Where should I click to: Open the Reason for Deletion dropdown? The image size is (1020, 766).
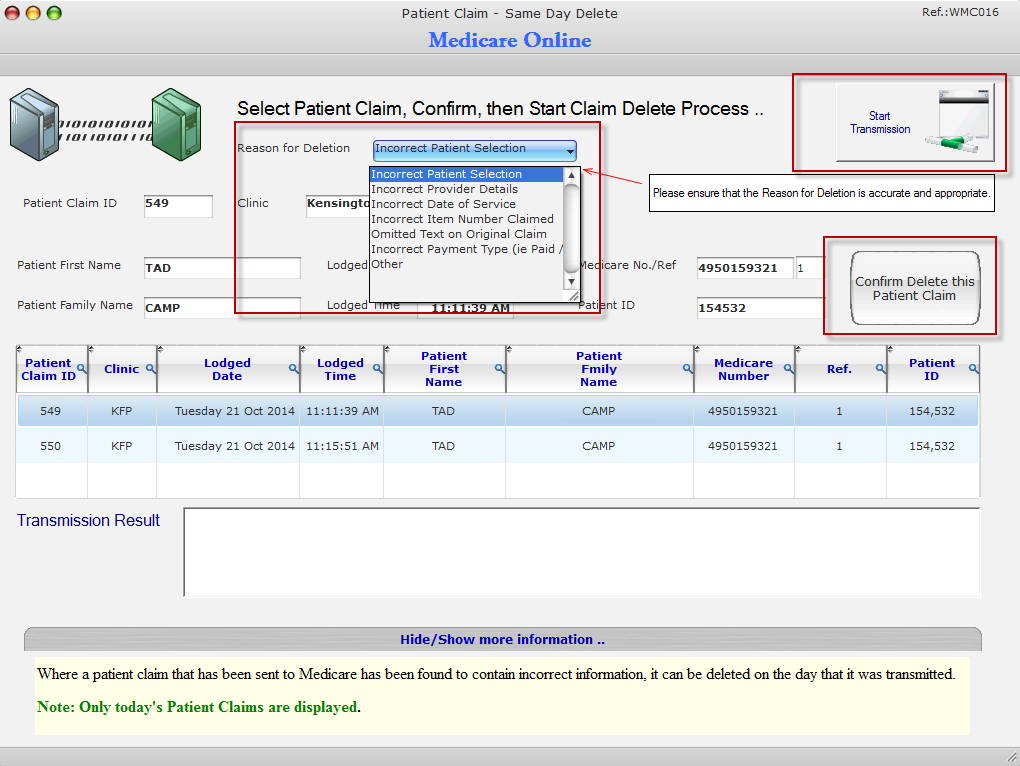click(475, 150)
